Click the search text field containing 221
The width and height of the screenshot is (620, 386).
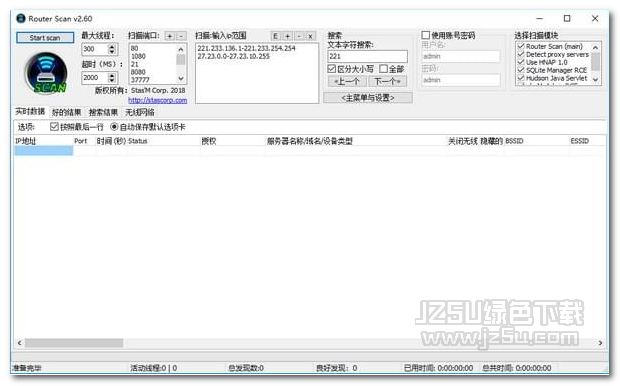coord(367,56)
